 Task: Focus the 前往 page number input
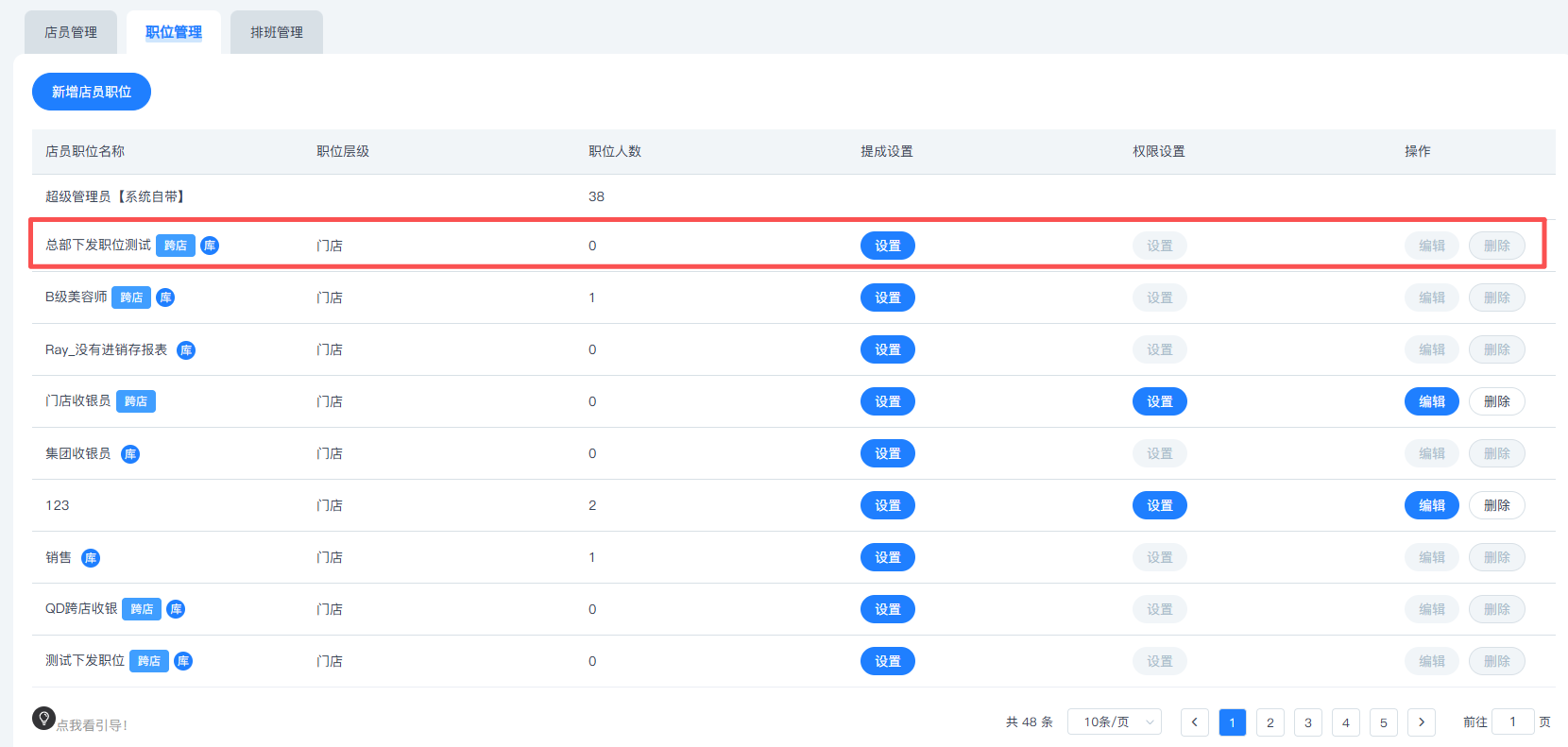[x=1512, y=722]
